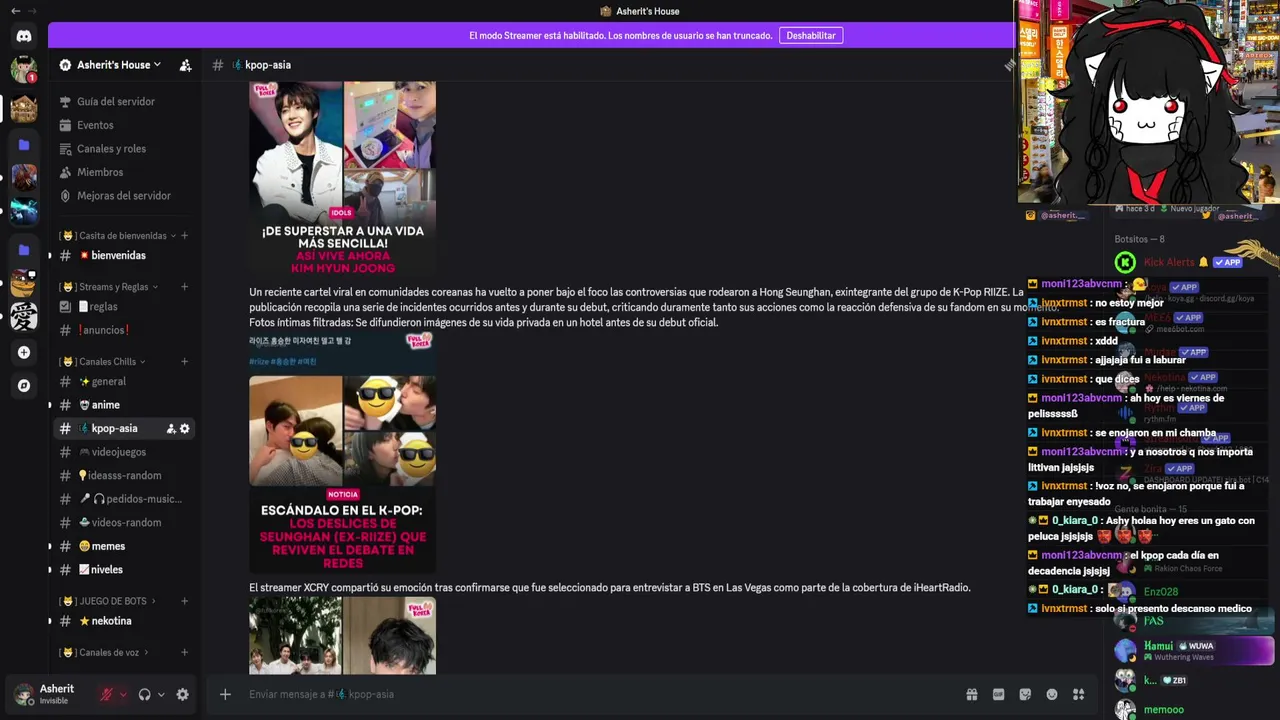The height and width of the screenshot is (720, 1280).
Task: Open the sticker picker
Action: tap(1025, 694)
